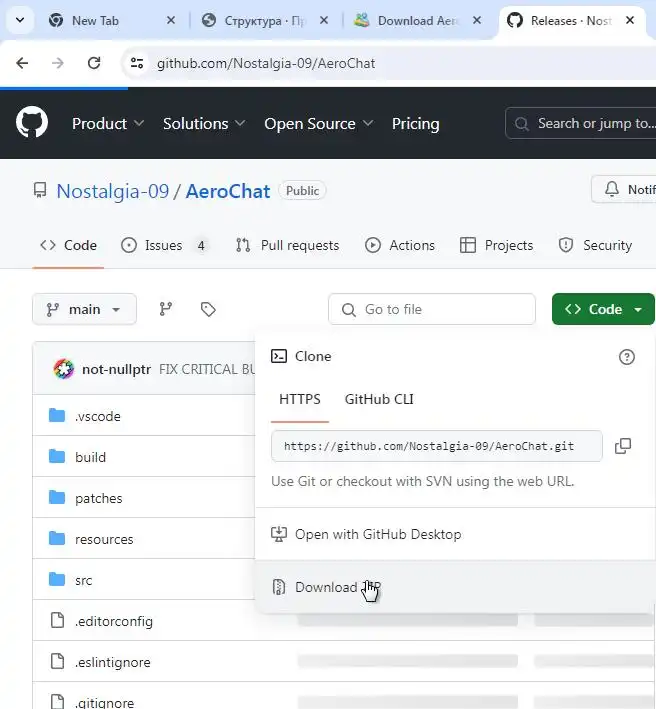Screen dimensions: 656x709
Task: Open the Actions tab
Action: (x=400, y=245)
